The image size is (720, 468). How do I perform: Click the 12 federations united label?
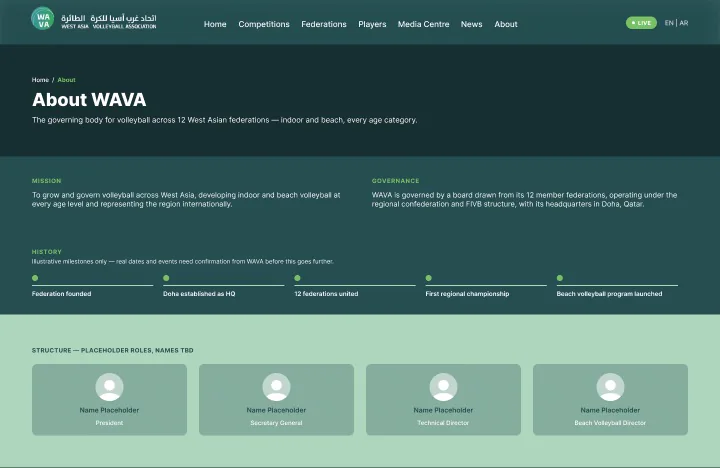coord(326,294)
